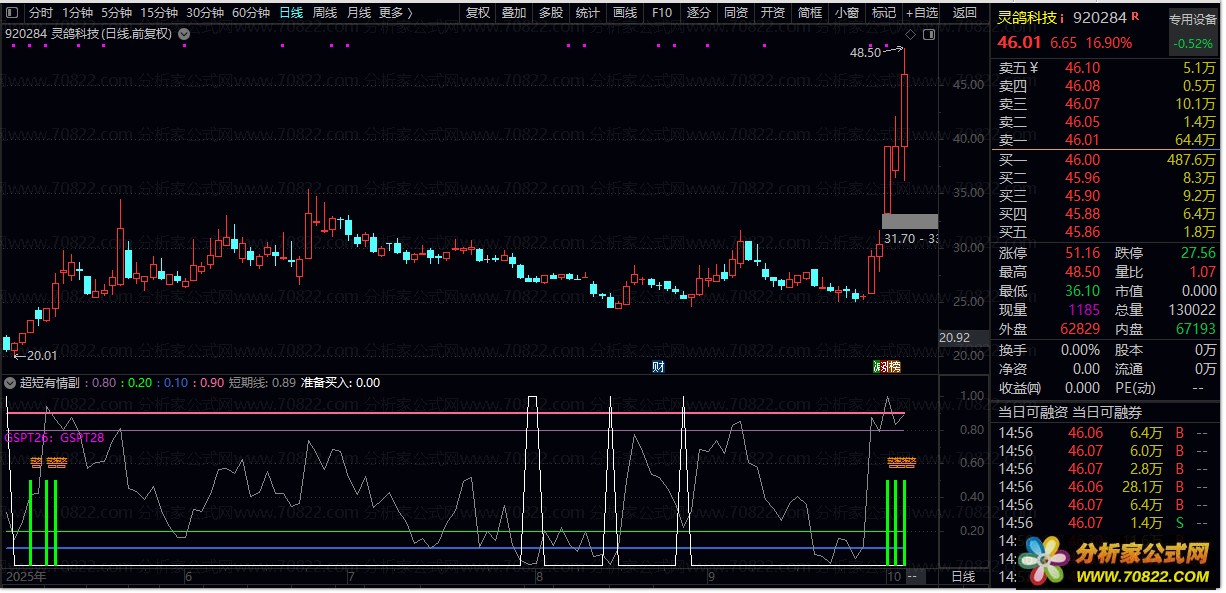Toggle the right panel layout icon
Screen dimensions: 1226x593
[x=928, y=34]
